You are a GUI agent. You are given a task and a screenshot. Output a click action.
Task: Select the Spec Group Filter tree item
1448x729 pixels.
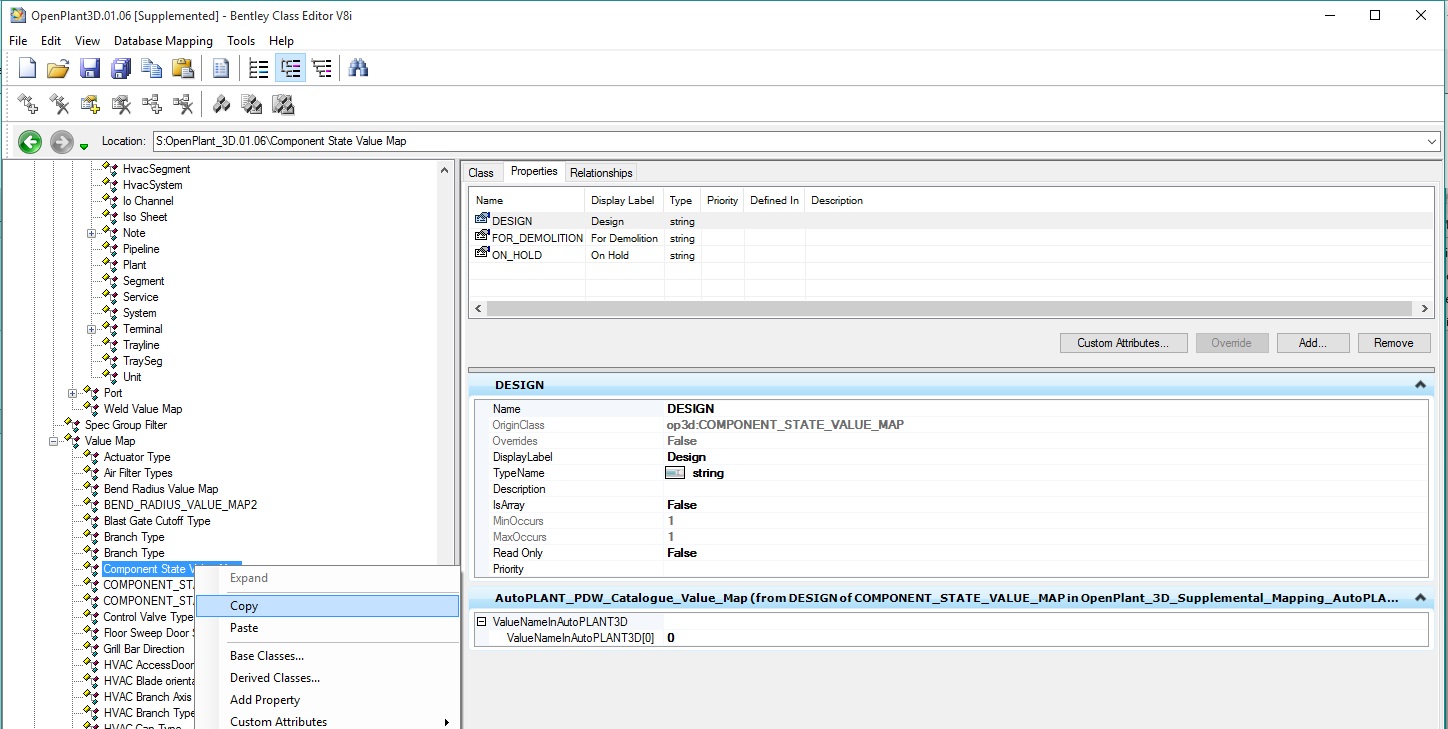pos(126,425)
